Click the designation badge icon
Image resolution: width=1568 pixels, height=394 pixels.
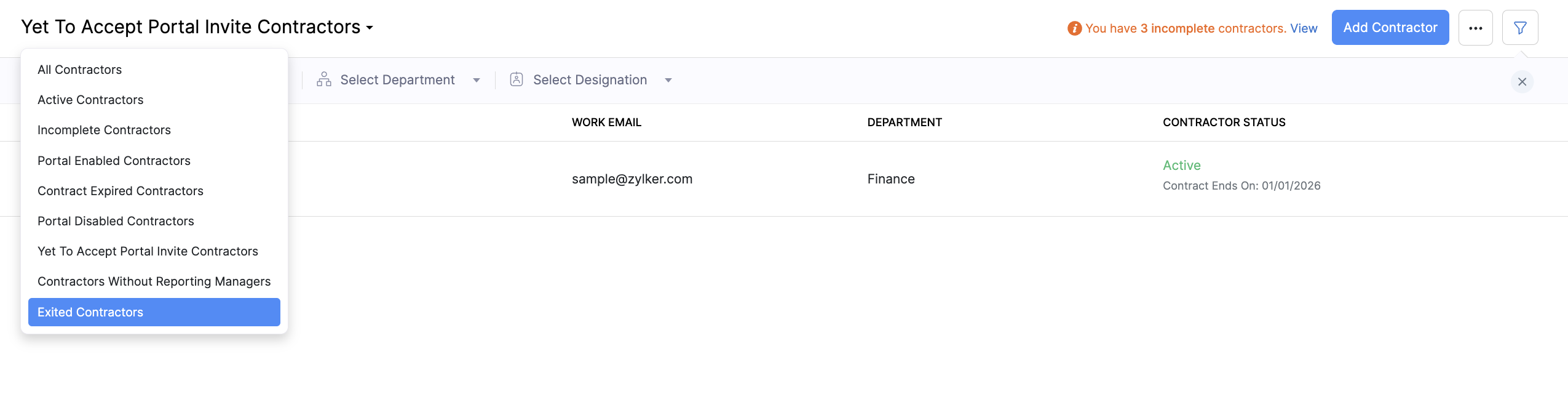click(517, 79)
